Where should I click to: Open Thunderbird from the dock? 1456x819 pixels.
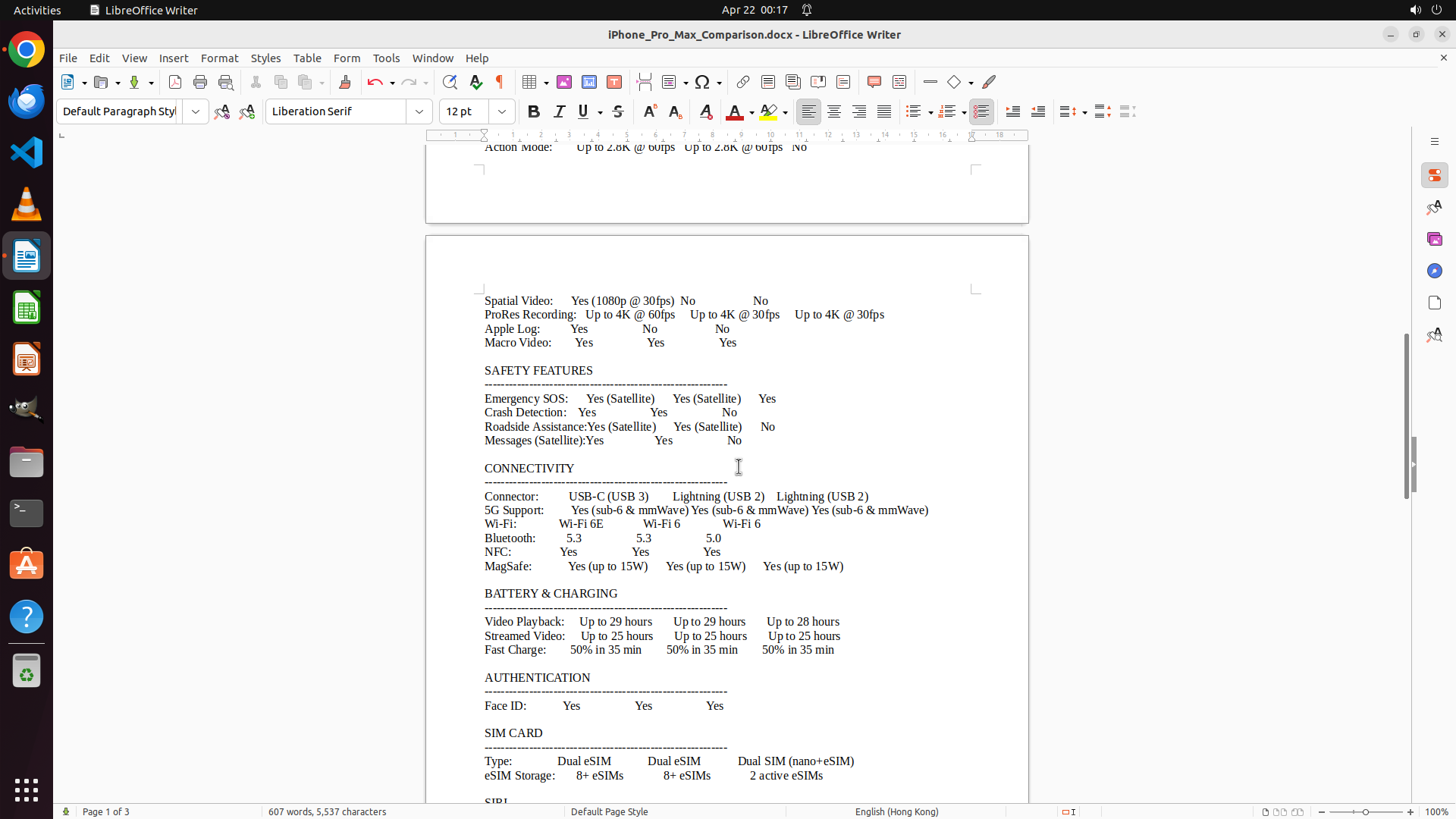point(27,102)
